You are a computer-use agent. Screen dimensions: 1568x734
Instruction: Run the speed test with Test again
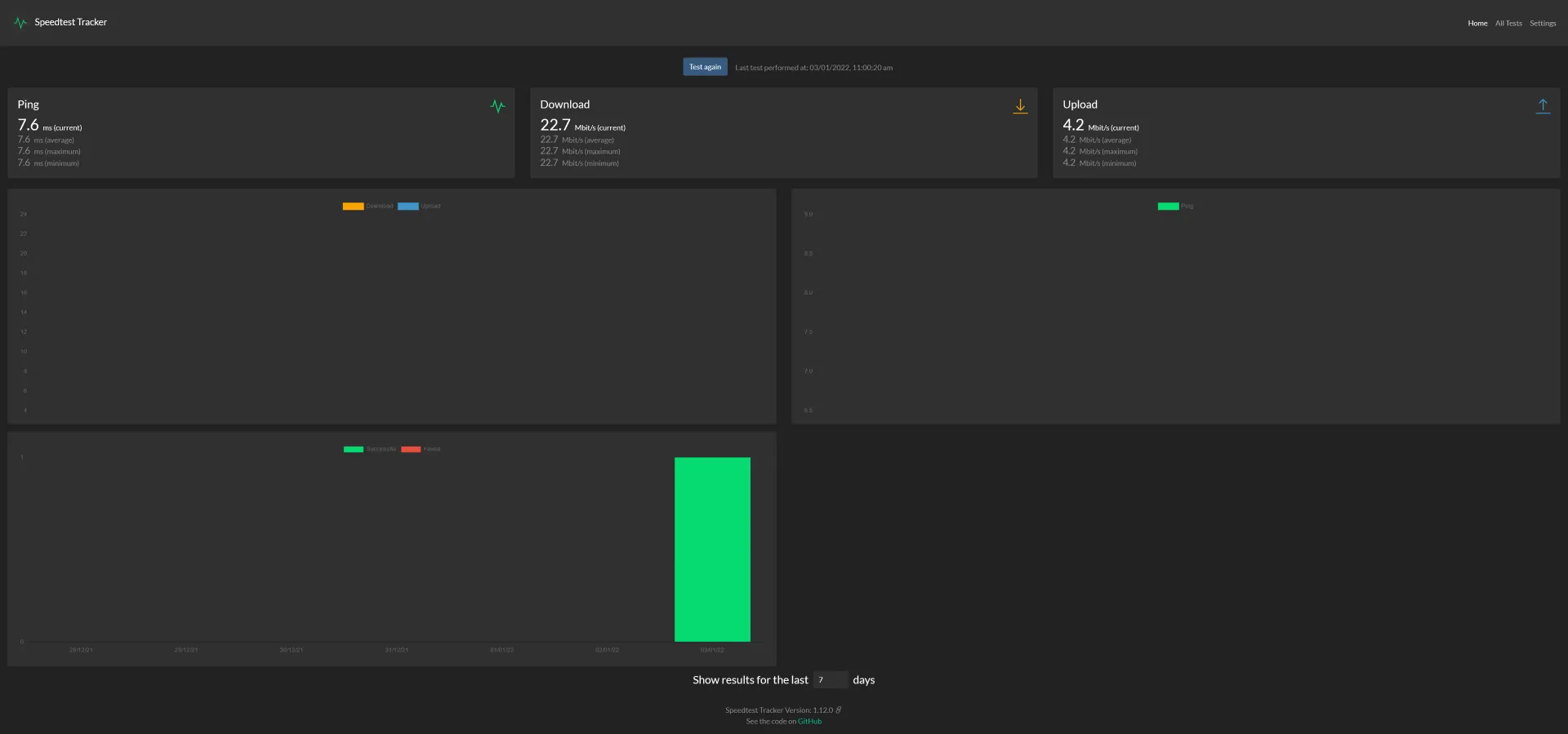point(705,67)
